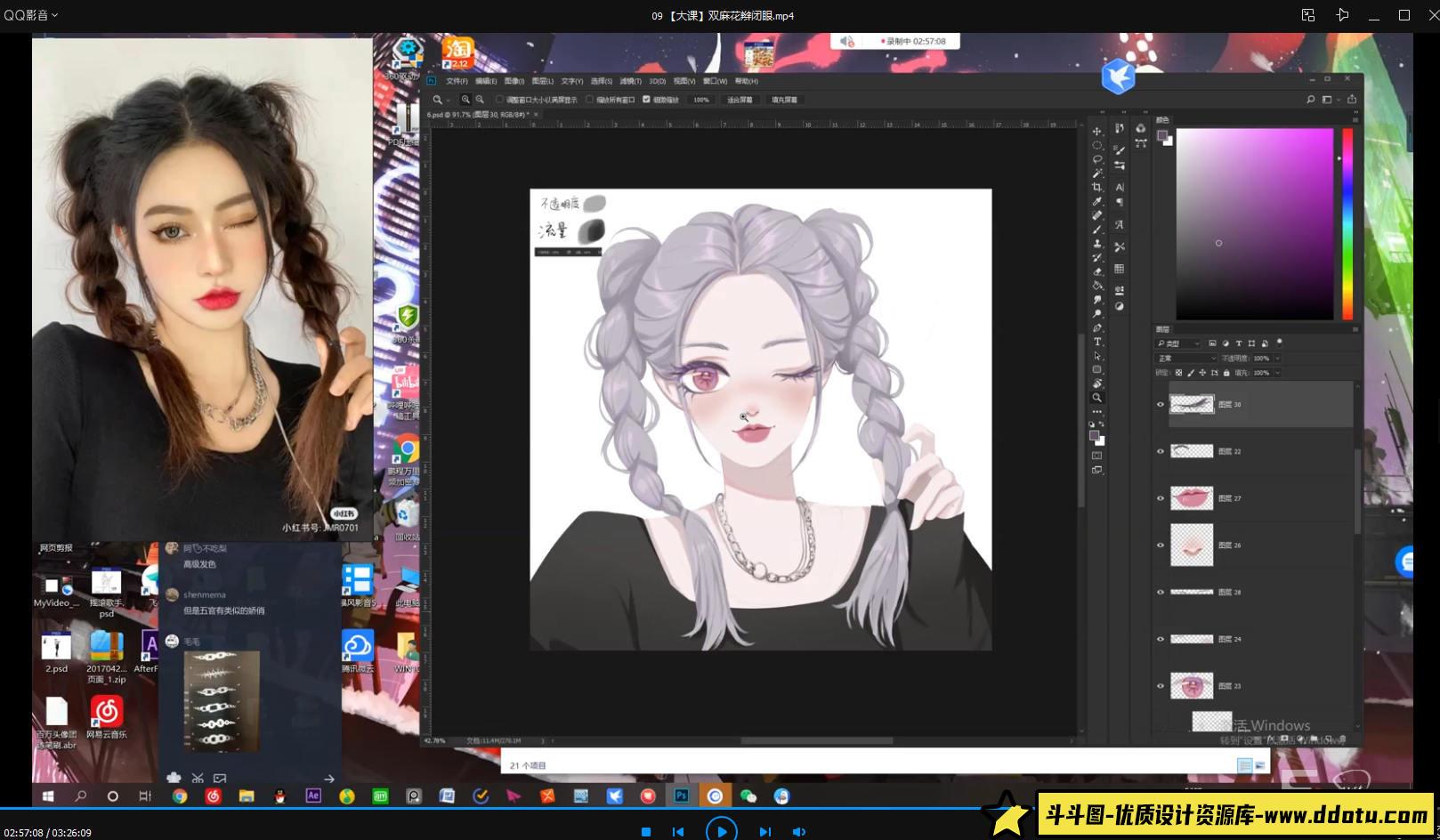Select the Magic Wand tool

coord(1097,173)
